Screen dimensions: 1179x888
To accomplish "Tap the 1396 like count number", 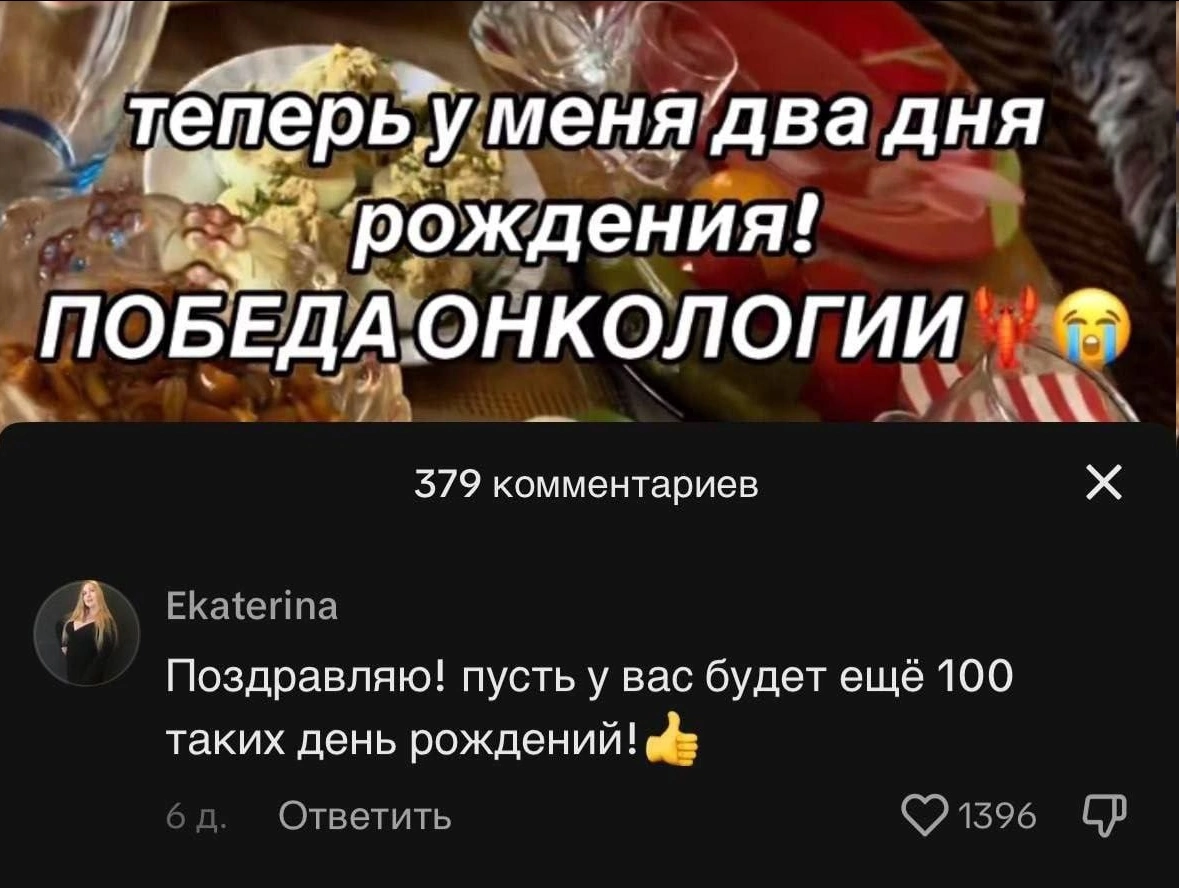I will coord(999,817).
